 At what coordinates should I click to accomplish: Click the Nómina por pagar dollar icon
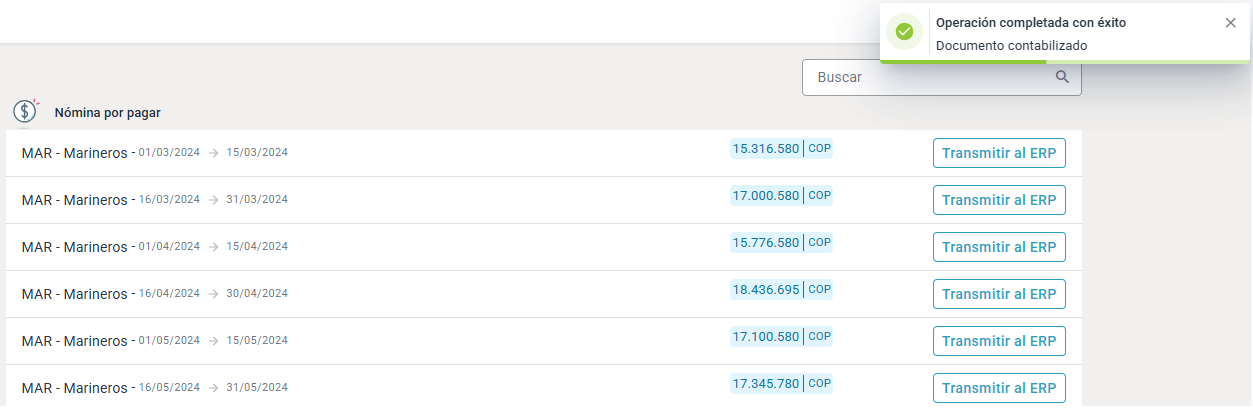pyautogui.click(x=25, y=111)
